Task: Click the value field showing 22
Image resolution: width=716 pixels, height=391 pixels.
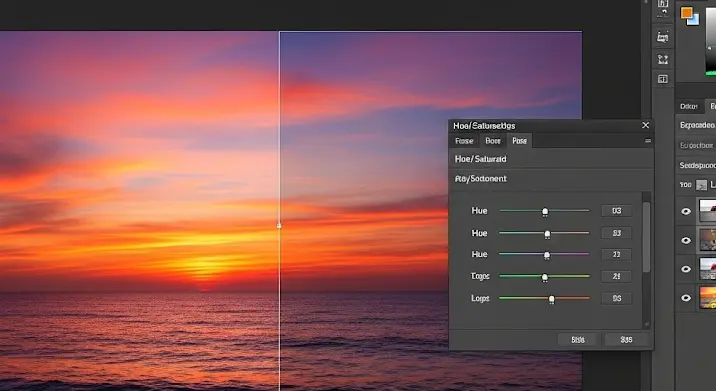Action: click(x=616, y=254)
